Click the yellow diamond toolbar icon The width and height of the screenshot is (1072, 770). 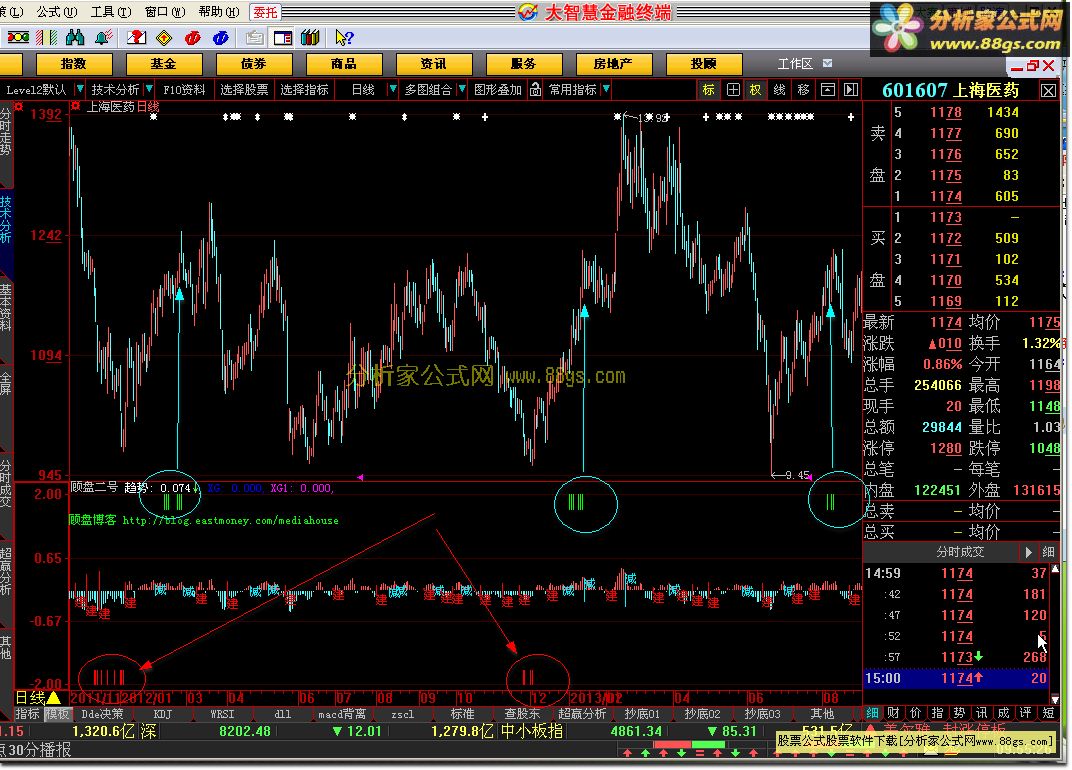click(x=164, y=38)
